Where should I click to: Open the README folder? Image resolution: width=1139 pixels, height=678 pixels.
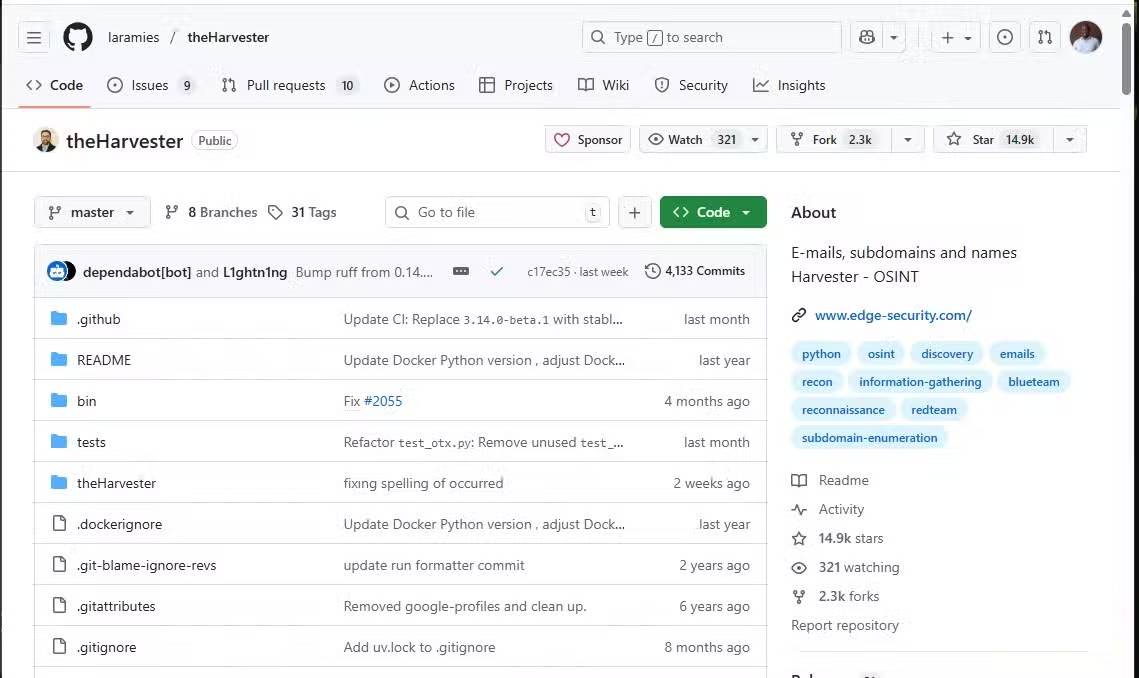104,360
